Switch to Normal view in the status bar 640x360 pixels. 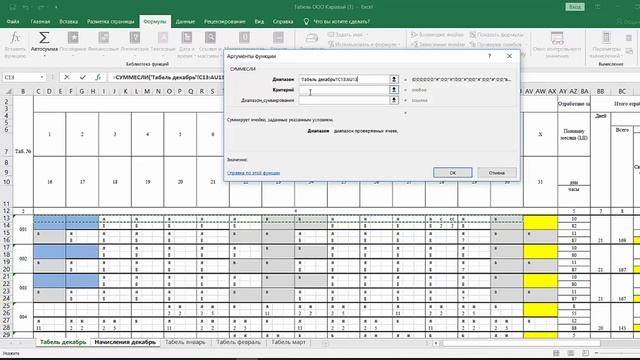point(556,353)
